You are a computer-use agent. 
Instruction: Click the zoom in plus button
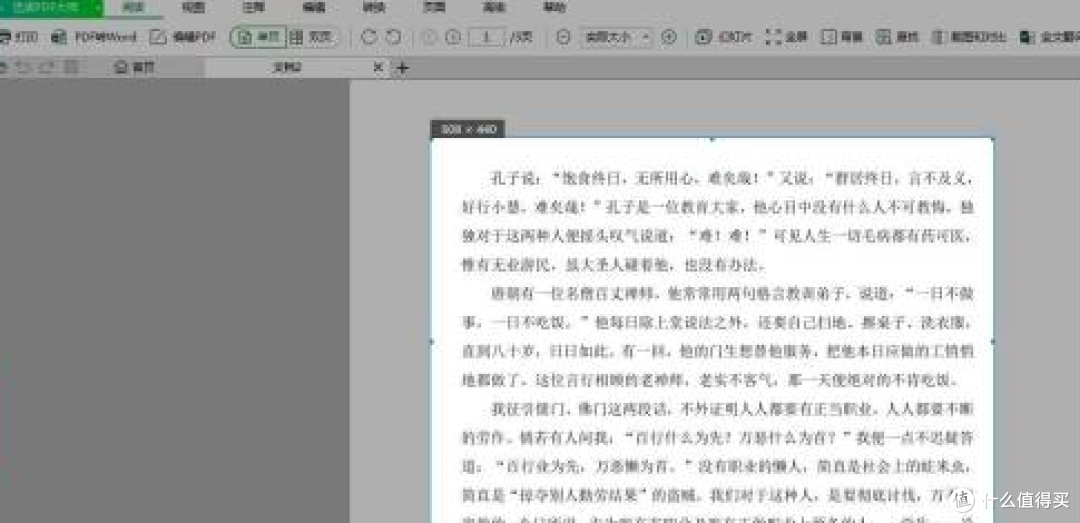click(x=668, y=37)
